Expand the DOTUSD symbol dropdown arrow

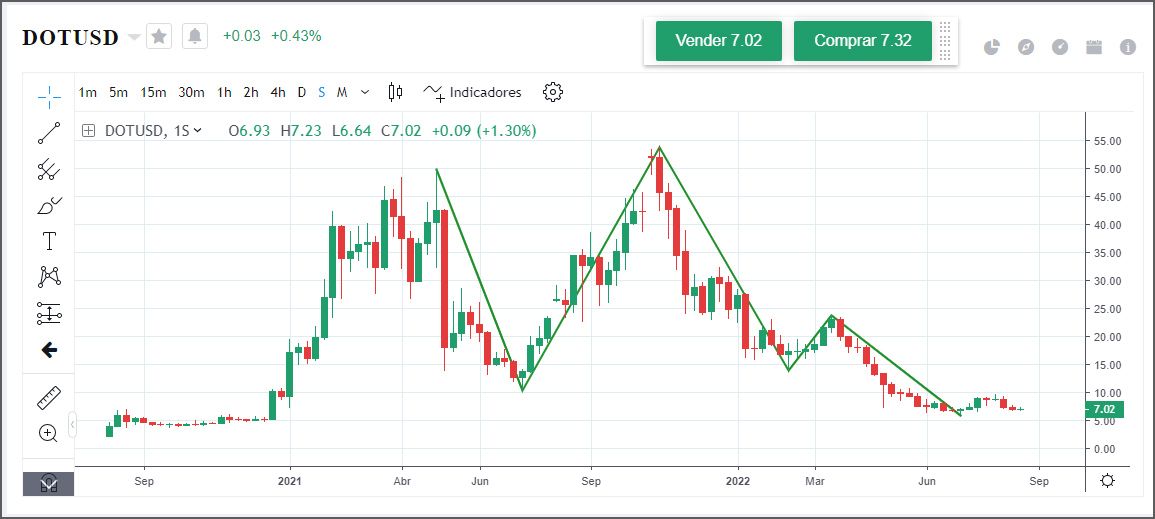point(134,37)
